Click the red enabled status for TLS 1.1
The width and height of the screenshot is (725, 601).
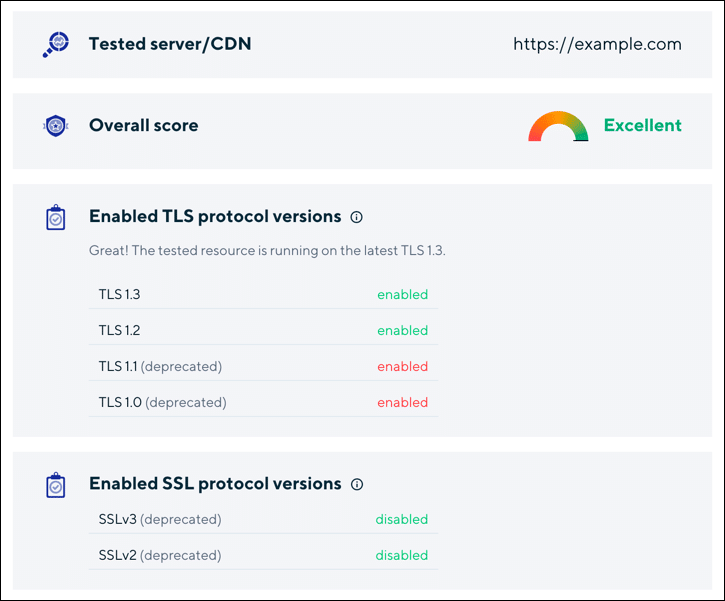point(402,367)
